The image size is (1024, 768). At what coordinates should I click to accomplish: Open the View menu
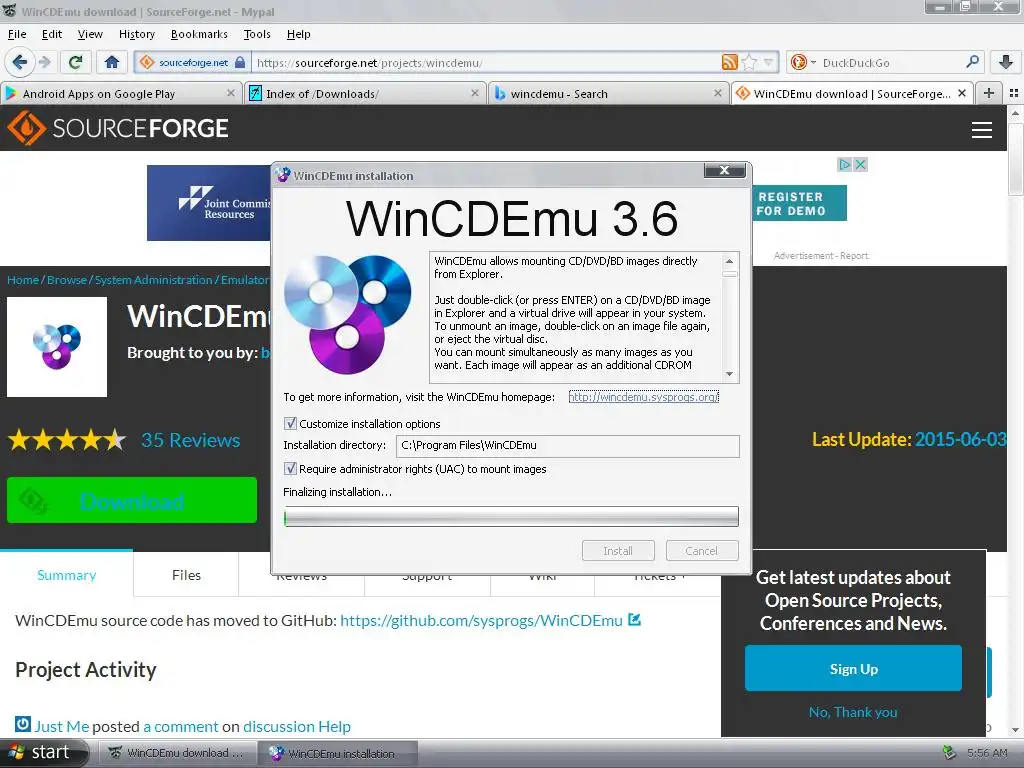90,34
